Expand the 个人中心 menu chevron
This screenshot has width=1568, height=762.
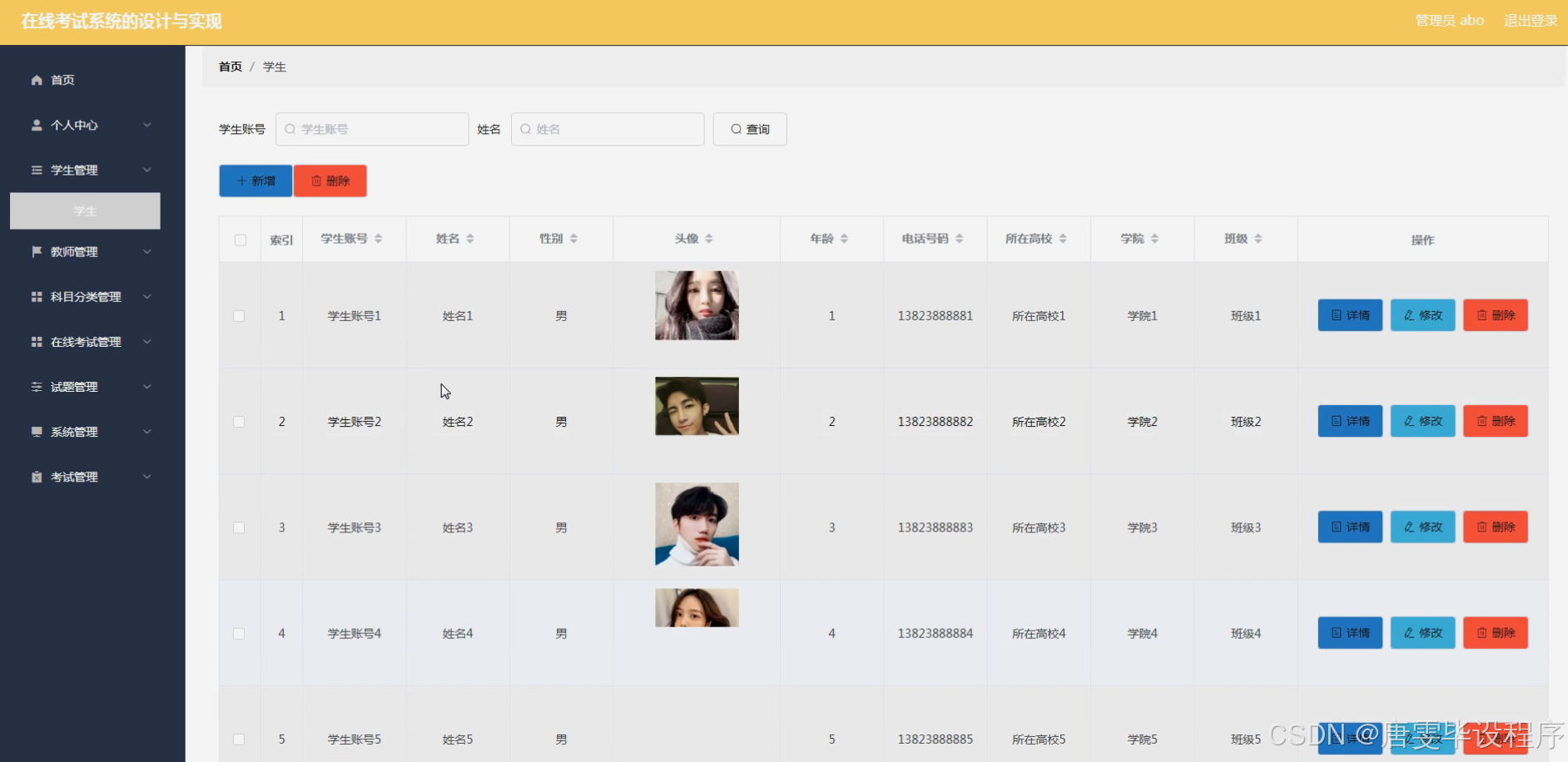[146, 125]
